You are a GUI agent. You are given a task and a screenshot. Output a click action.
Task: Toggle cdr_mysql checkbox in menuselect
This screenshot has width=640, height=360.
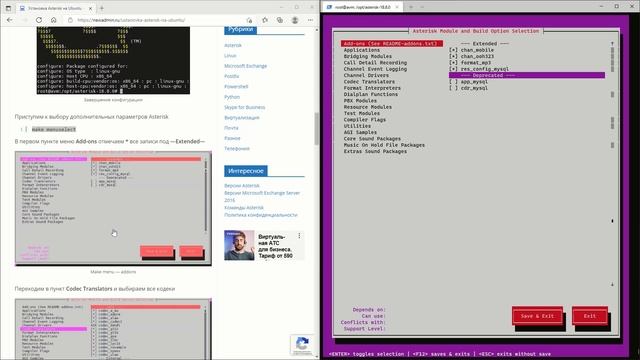(x=453, y=88)
